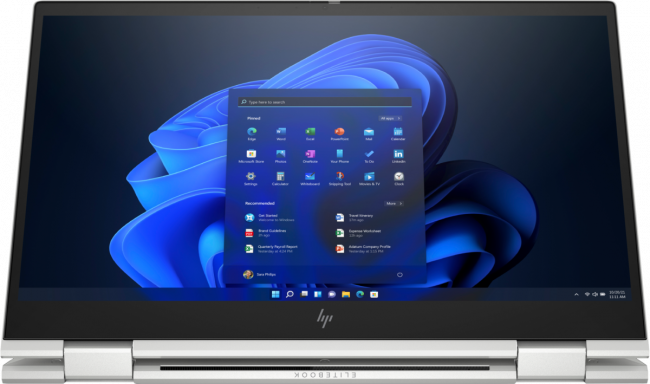Viewport: 650px width, 384px height.
Task: Open the Mail app
Action: tap(369, 134)
